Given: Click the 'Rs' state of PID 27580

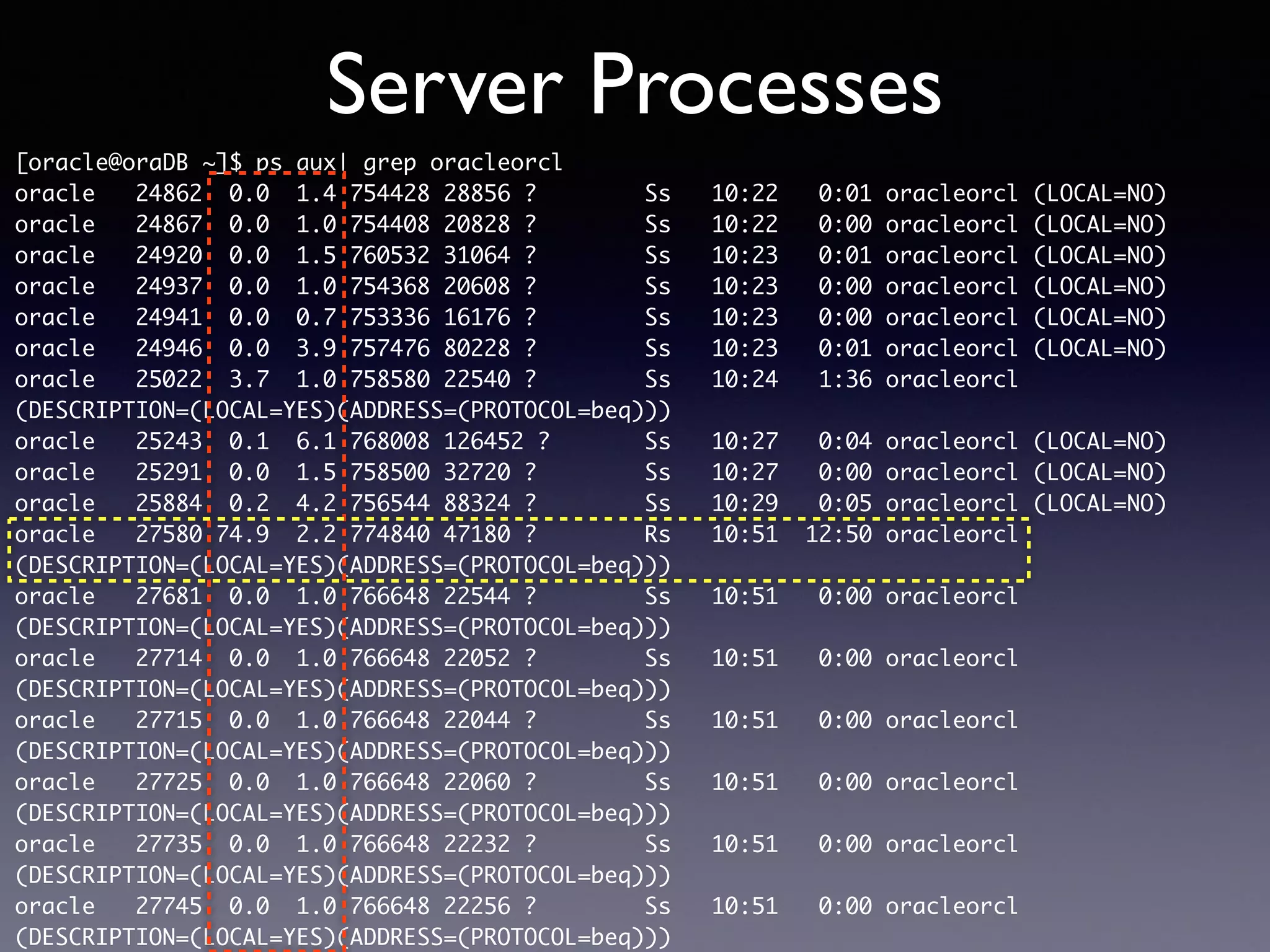Looking at the screenshot, I should point(657,534).
